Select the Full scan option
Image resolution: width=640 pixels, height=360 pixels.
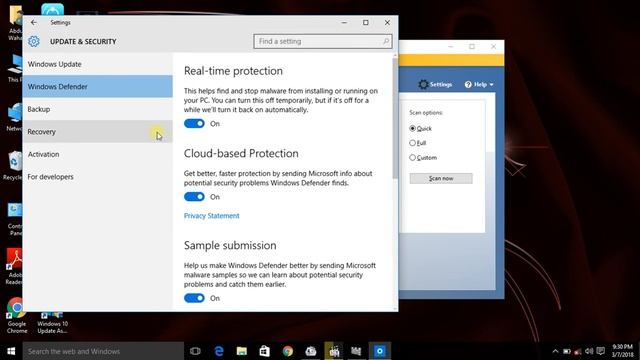tap(412, 143)
